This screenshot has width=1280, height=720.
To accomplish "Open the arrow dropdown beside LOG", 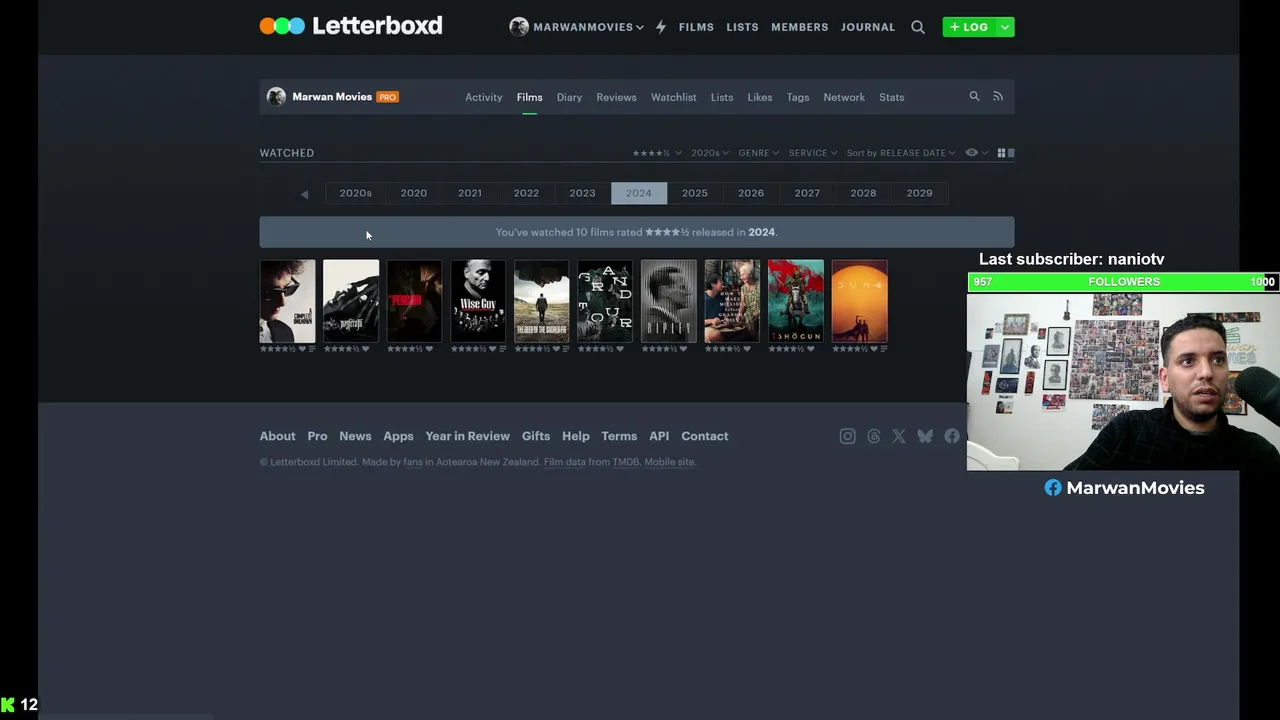I will tap(1005, 27).
